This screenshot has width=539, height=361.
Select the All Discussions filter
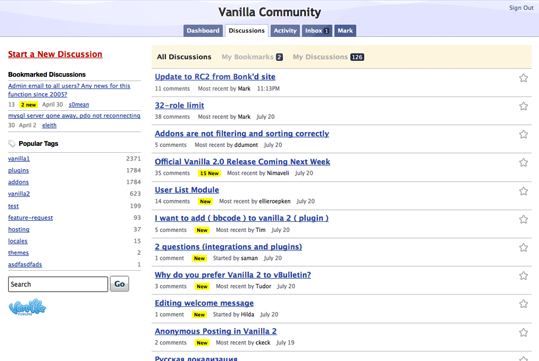click(184, 57)
